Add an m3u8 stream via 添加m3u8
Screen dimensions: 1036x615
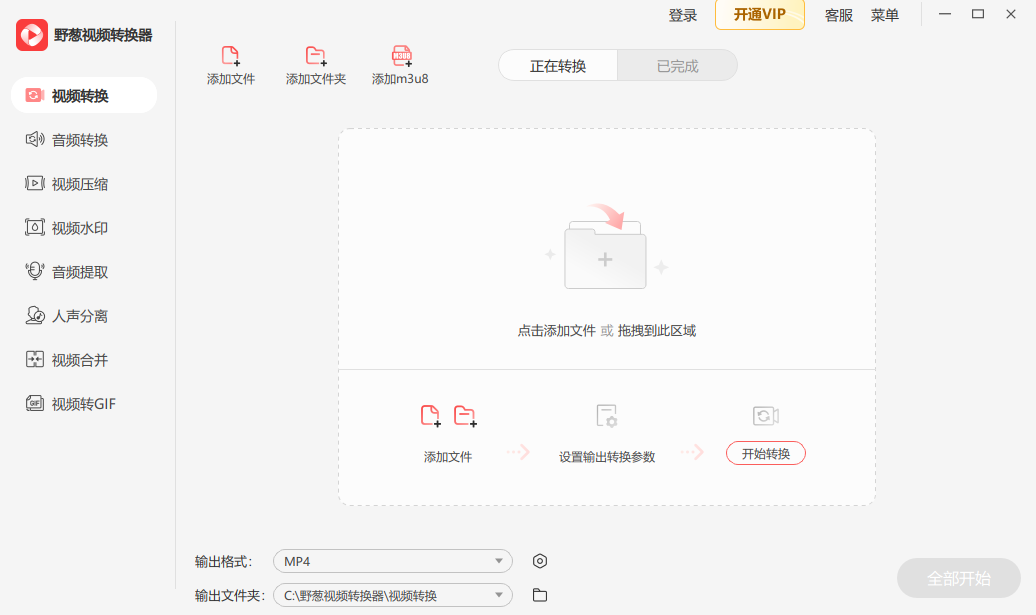401,62
